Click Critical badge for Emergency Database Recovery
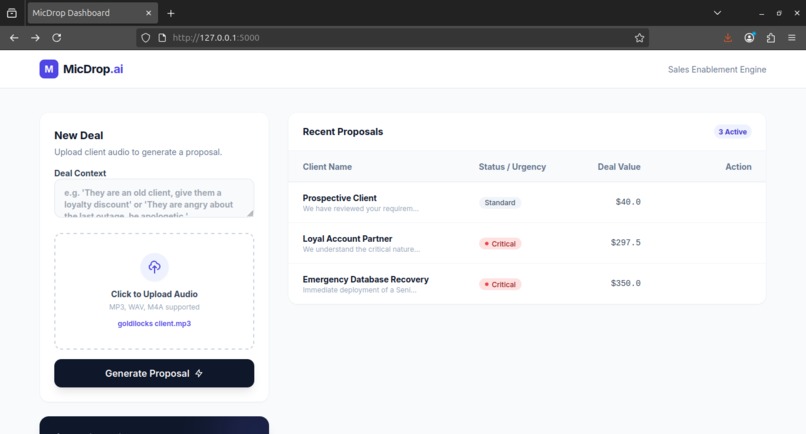Viewport: 806px width, 434px height. coord(500,284)
